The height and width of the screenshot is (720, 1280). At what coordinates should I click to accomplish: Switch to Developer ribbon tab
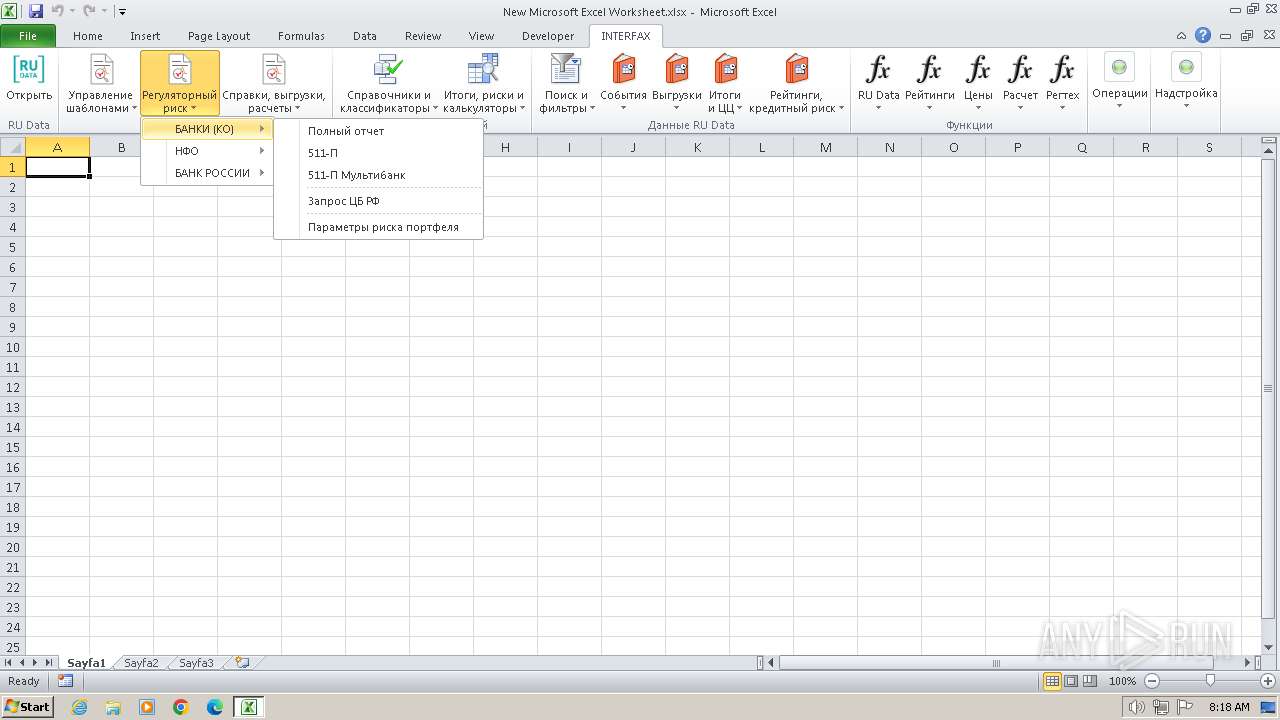tap(548, 36)
